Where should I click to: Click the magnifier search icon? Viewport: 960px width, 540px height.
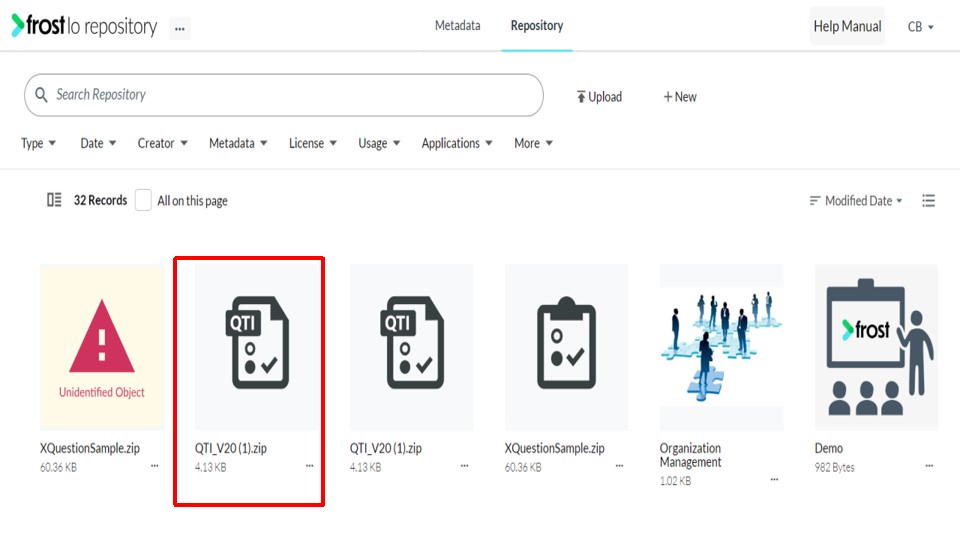[41, 95]
